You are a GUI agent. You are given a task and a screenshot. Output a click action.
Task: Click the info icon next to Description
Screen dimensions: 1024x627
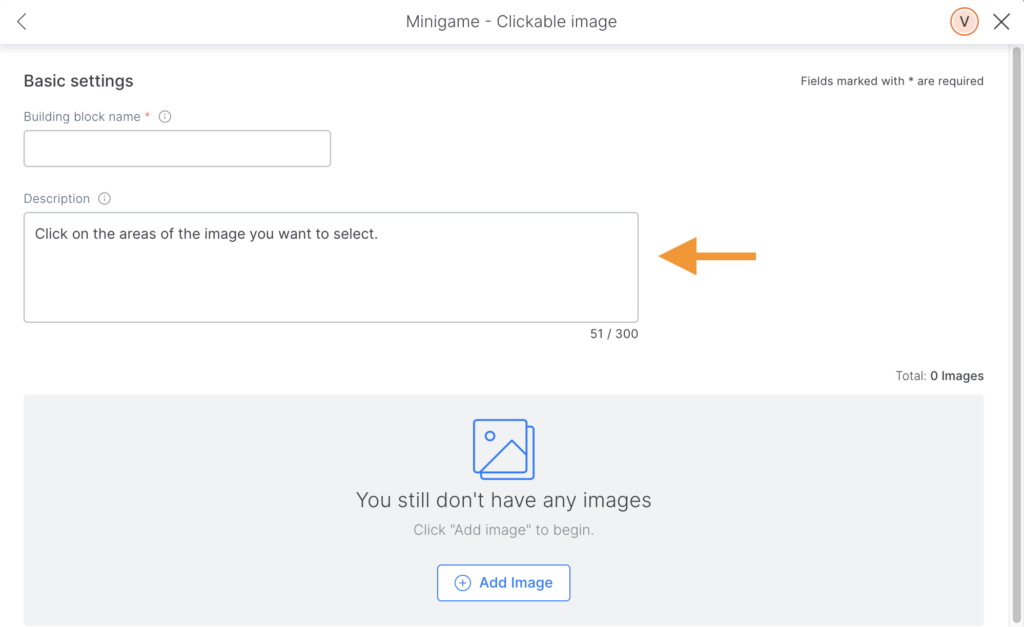(x=105, y=199)
